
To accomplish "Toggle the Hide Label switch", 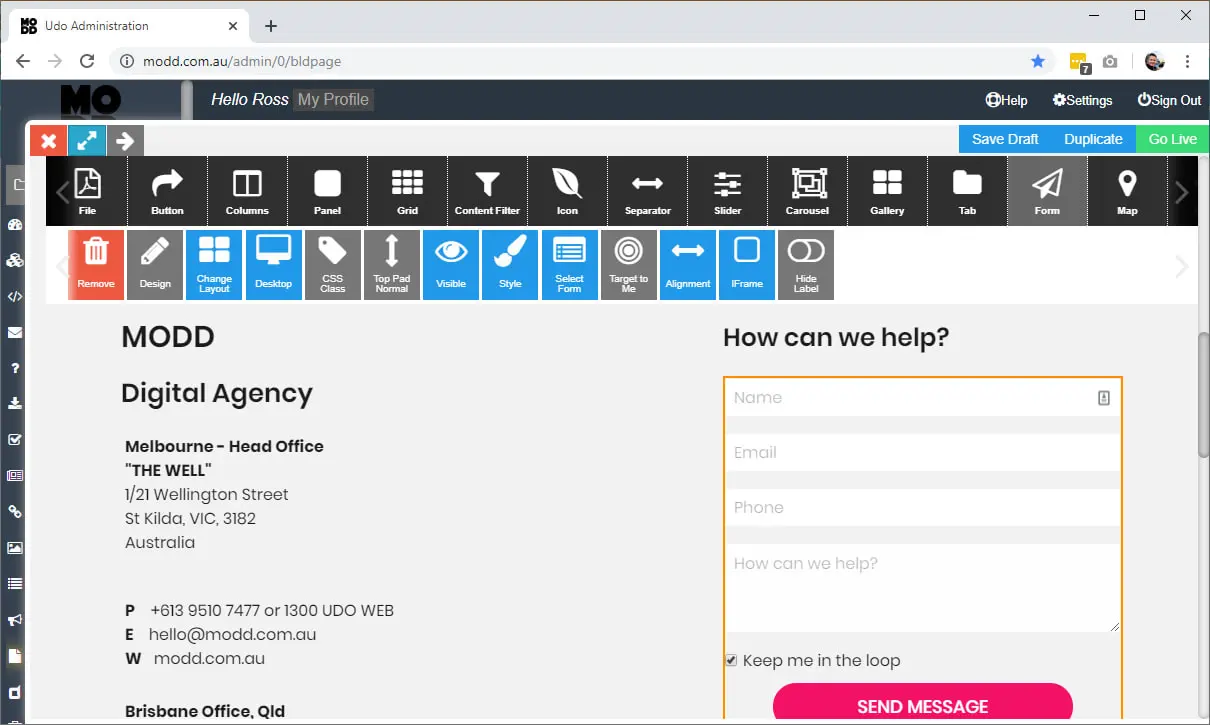I will [806, 265].
